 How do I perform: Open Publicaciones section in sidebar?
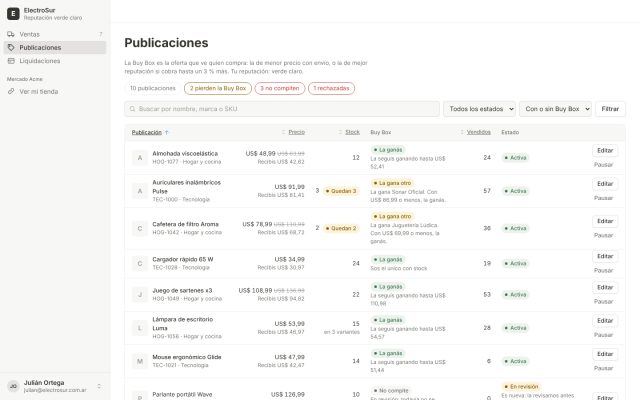(x=55, y=47)
